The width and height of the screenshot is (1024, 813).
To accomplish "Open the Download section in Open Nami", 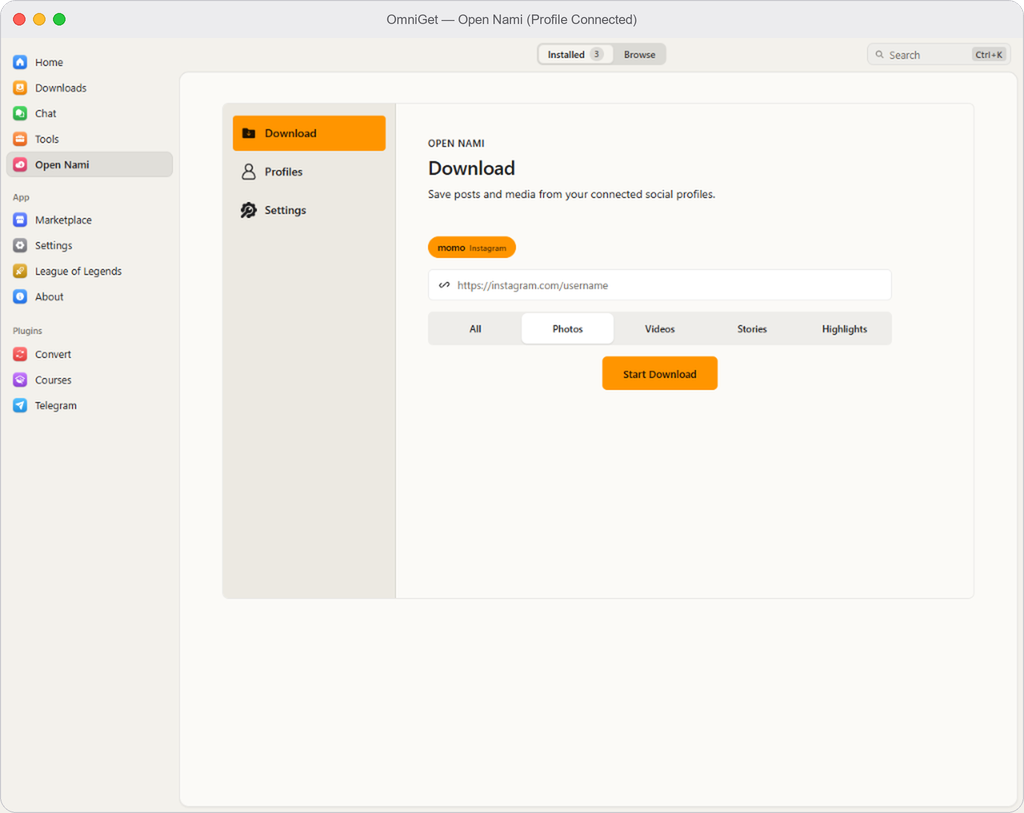I will click(309, 133).
